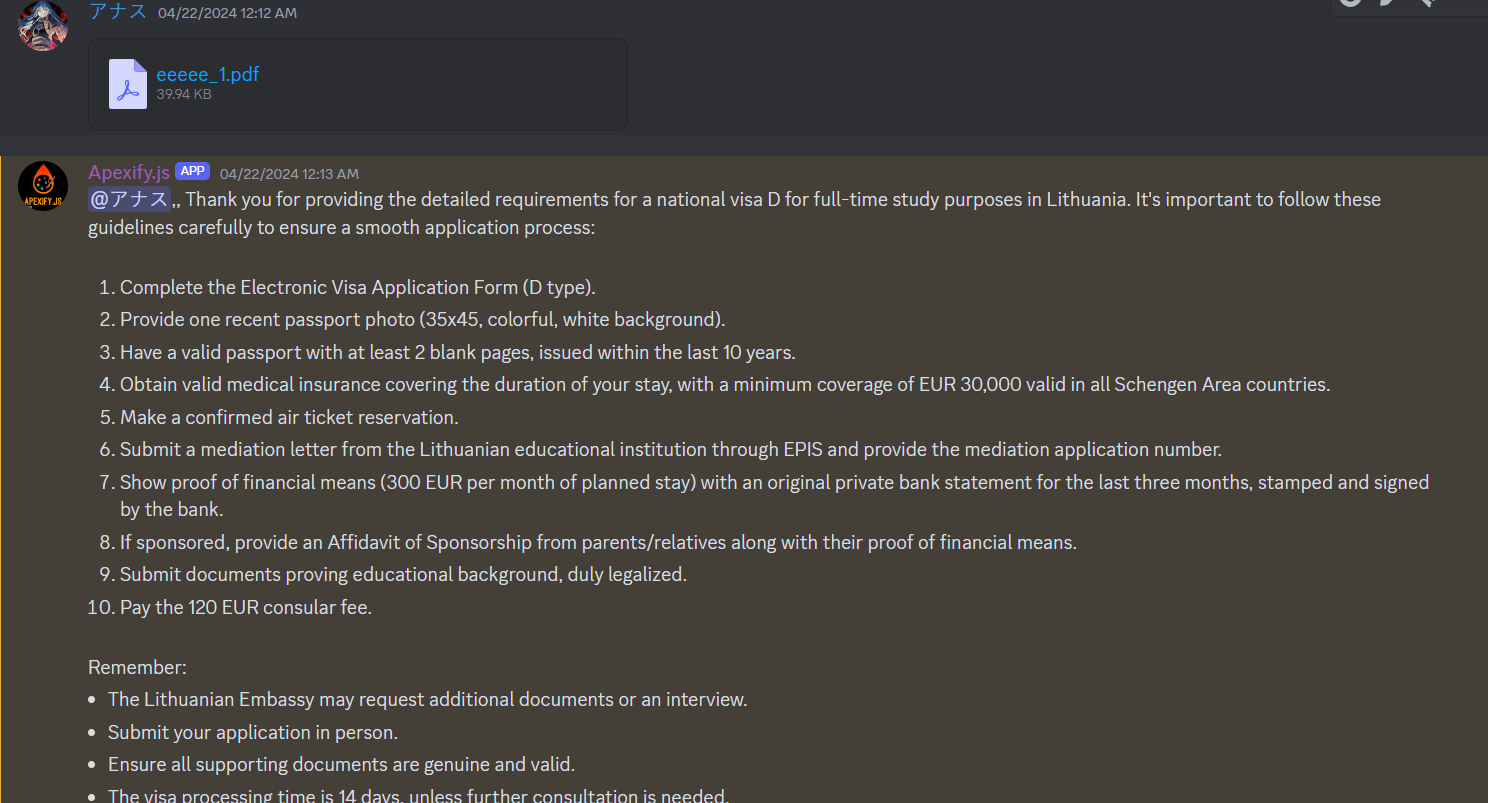
Task: Click the PDF file icon
Action: [x=128, y=84]
